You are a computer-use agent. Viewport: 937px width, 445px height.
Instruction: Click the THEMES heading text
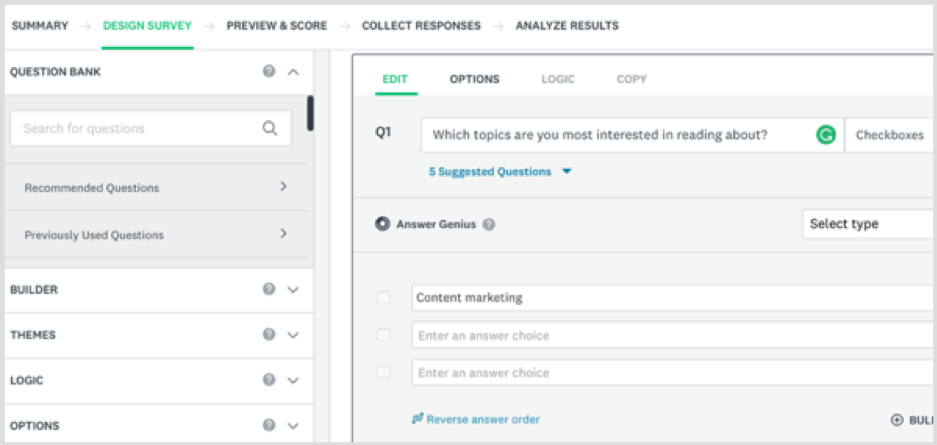33,335
